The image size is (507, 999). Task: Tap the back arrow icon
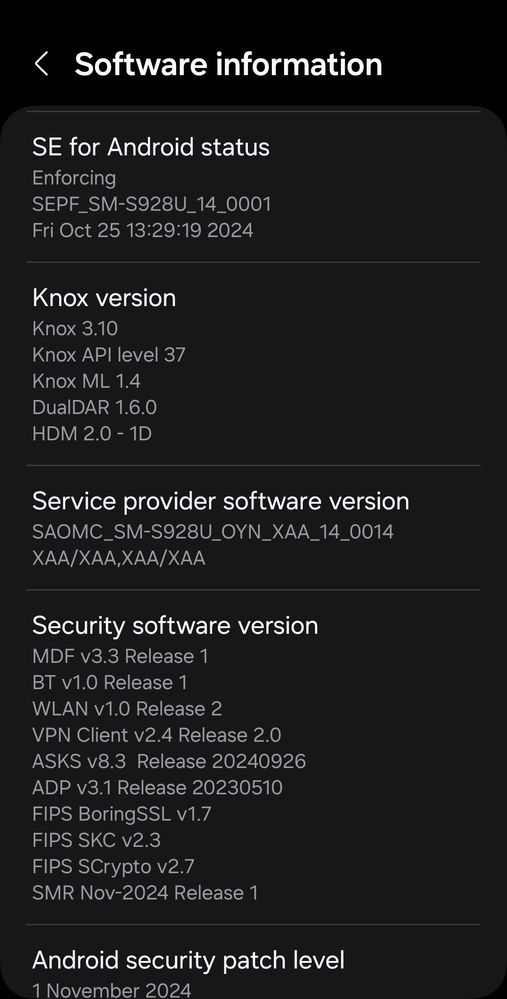point(41,64)
